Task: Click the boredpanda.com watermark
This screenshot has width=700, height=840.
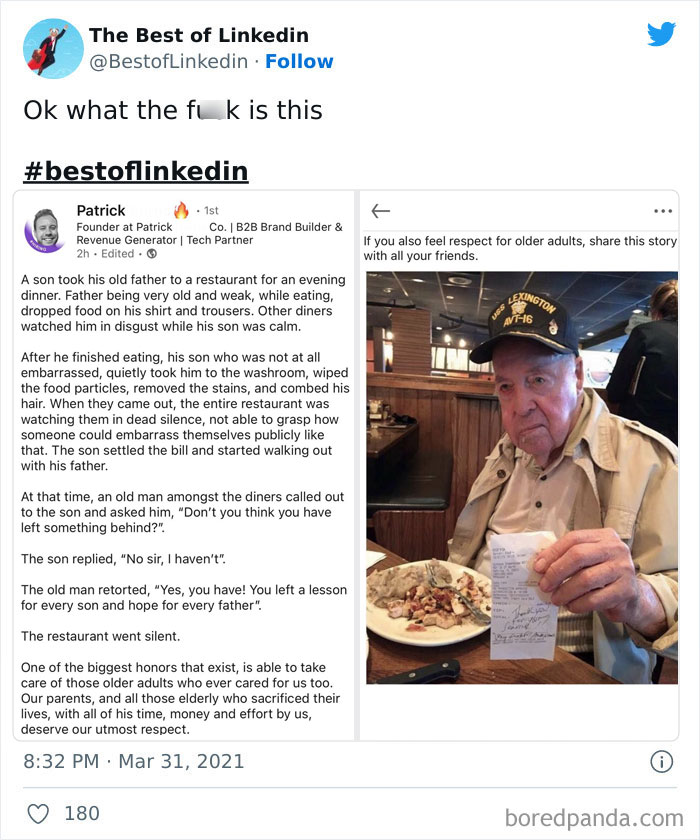Action: coord(593,818)
